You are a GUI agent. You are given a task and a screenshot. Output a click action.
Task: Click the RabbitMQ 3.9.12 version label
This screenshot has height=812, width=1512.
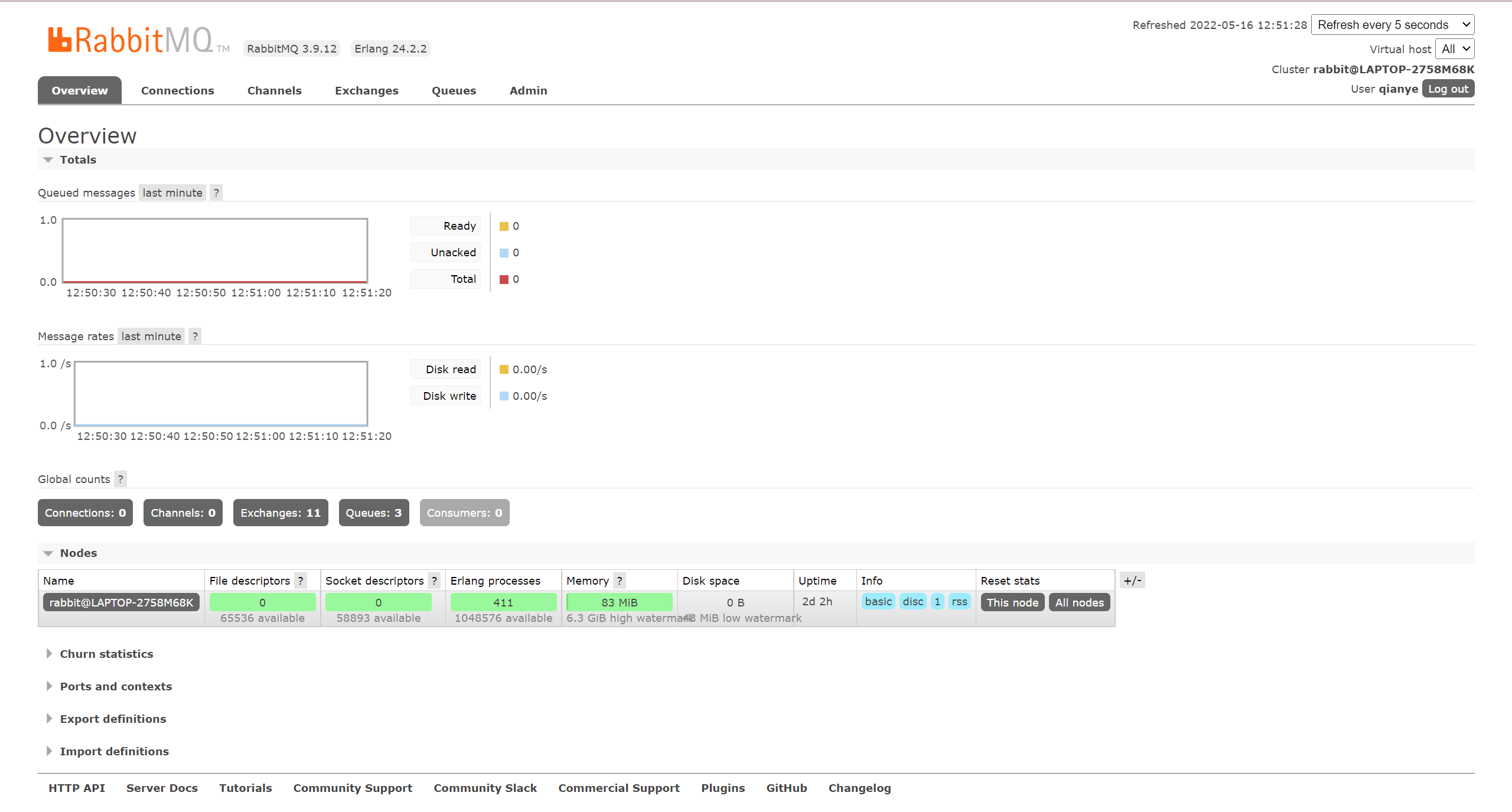292,48
